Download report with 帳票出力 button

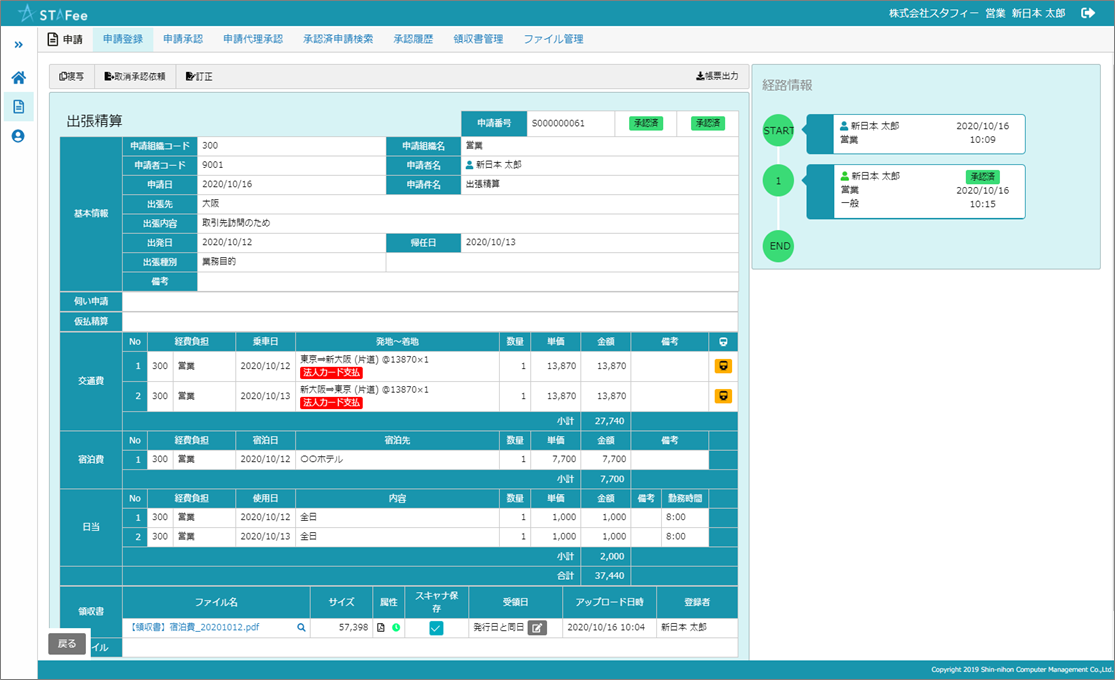(x=716, y=76)
